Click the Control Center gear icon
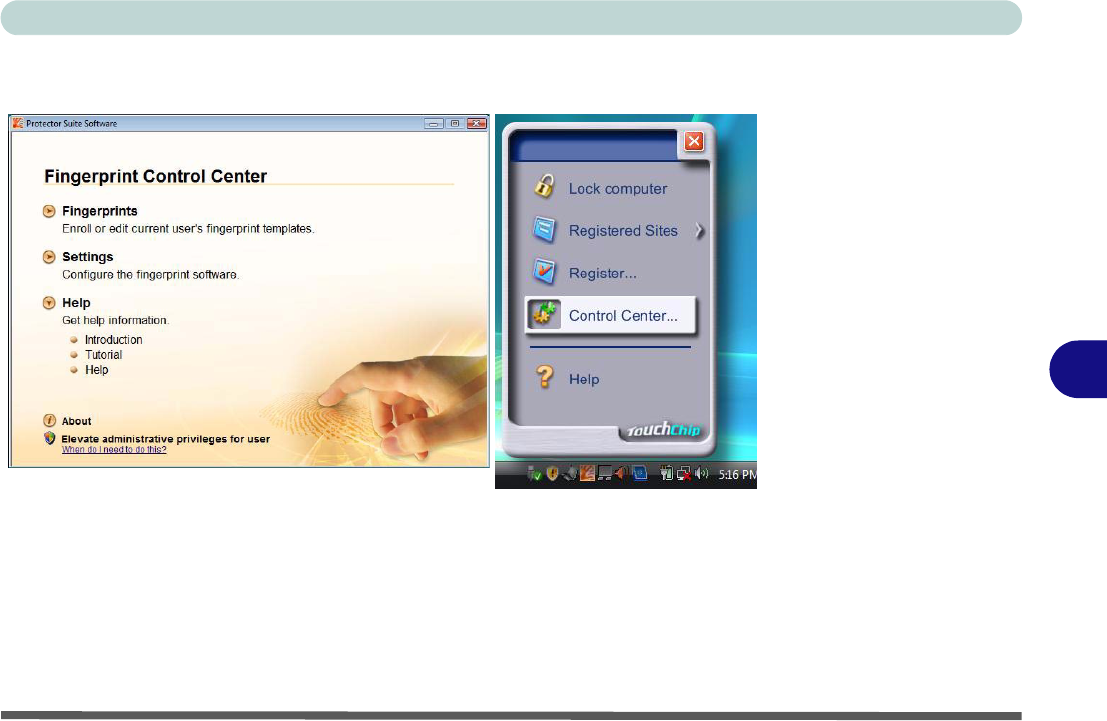The width and height of the screenshot is (1107, 721). (x=544, y=315)
